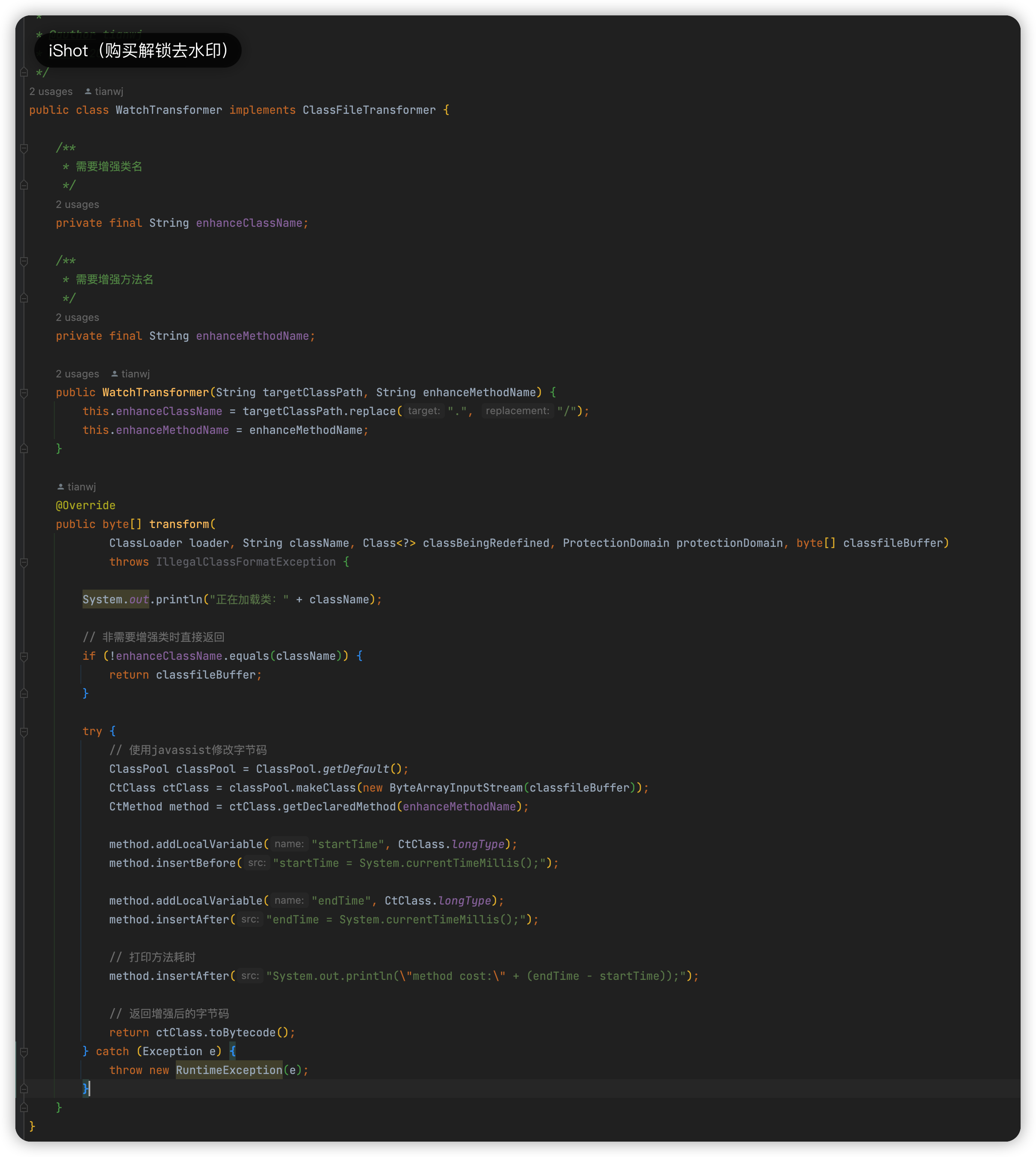Screen dimensions: 1036x1157
Task: Click the fold end marker beside the if block's closing brace
Action: point(24,694)
